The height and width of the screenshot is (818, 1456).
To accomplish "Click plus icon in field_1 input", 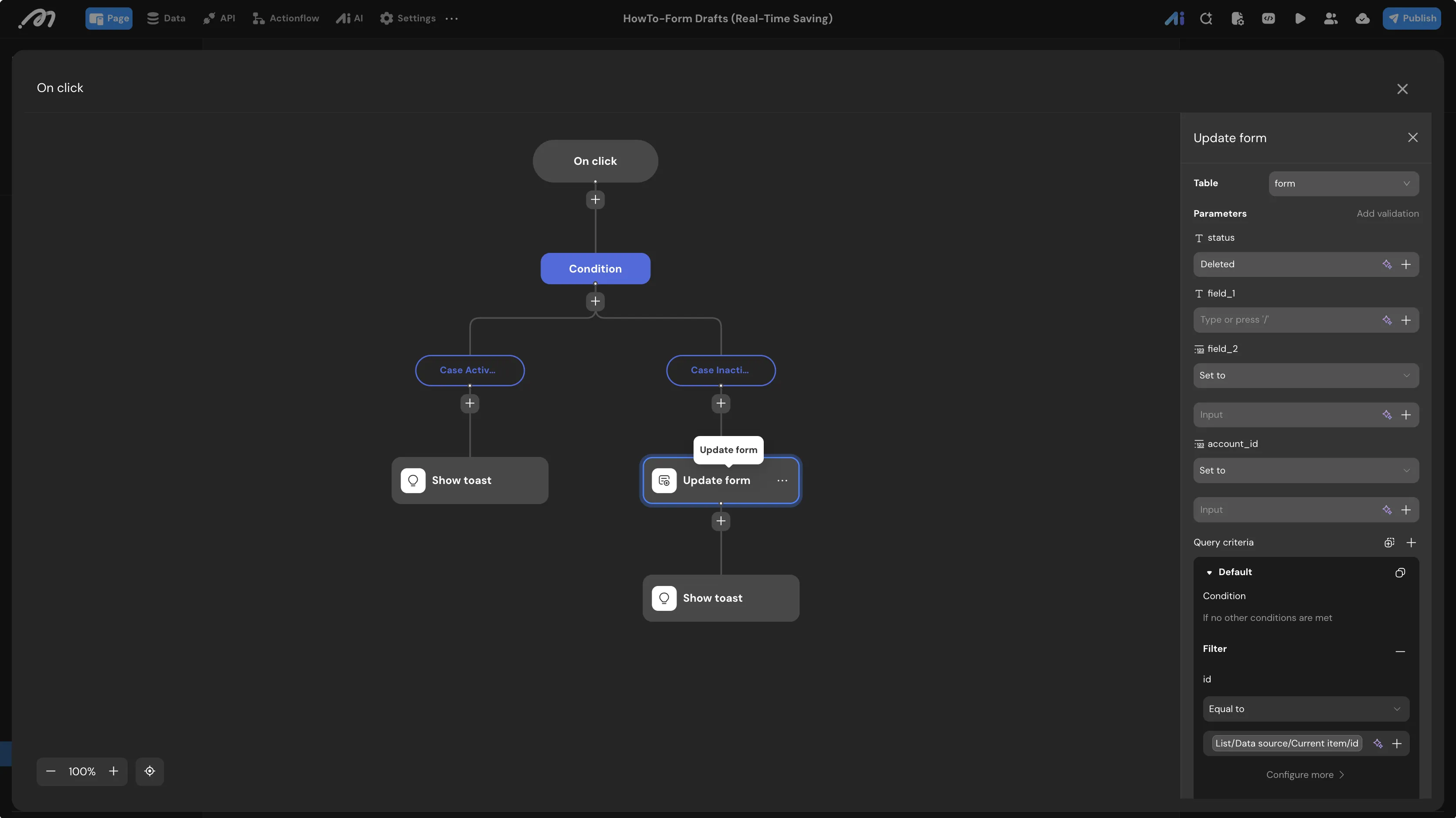I will (x=1406, y=320).
